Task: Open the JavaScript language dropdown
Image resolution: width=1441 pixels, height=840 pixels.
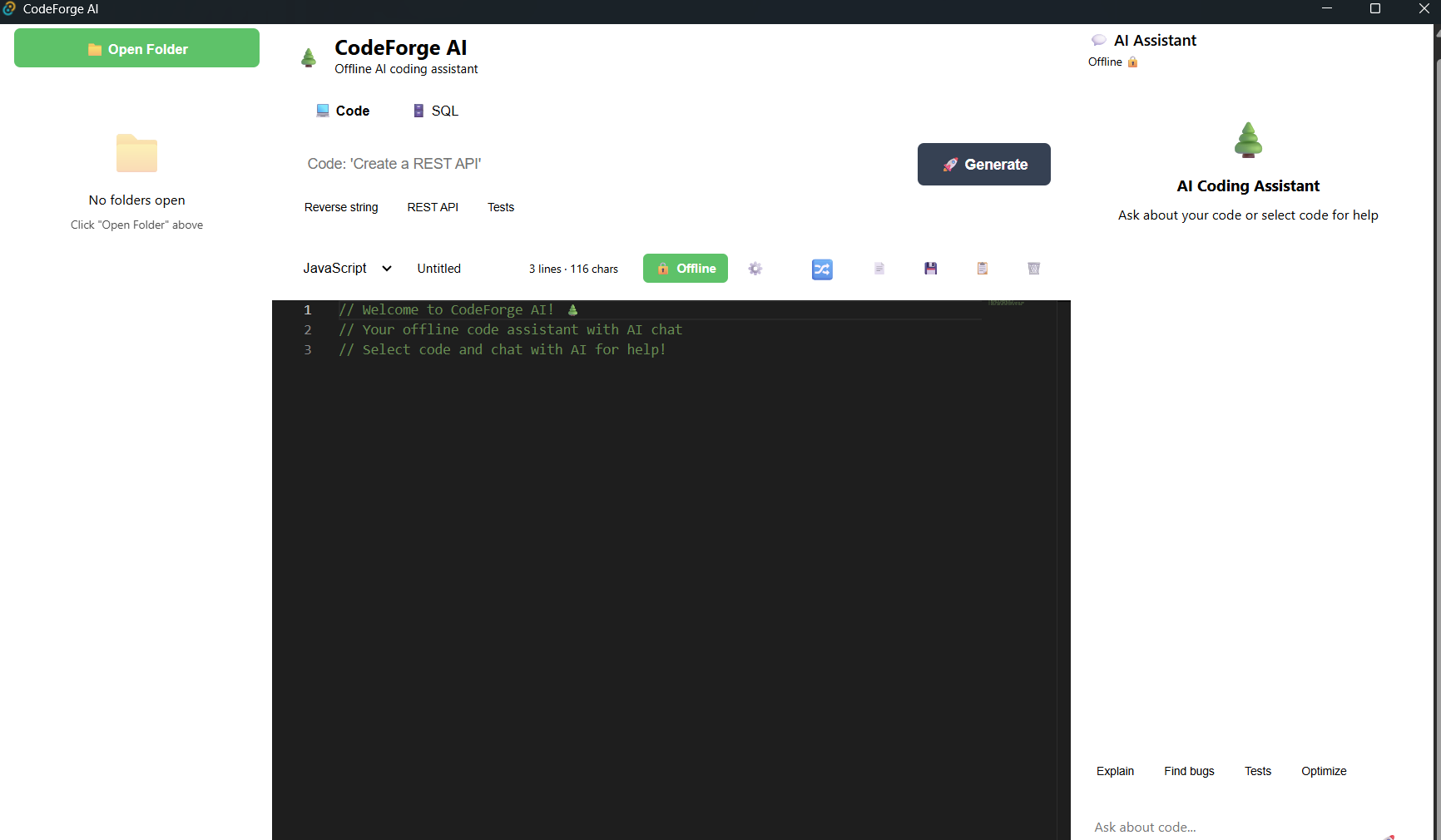Action: tap(336, 268)
